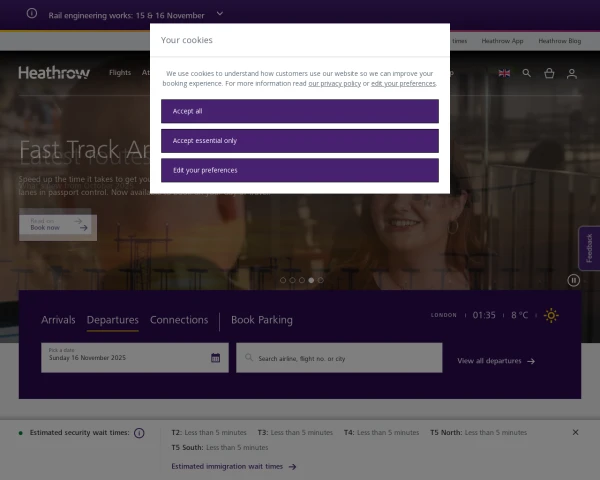Image resolution: width=600 pixels, height=480 pixels.
Task: Switch to Connections tab
Action: tap(179, 320)
